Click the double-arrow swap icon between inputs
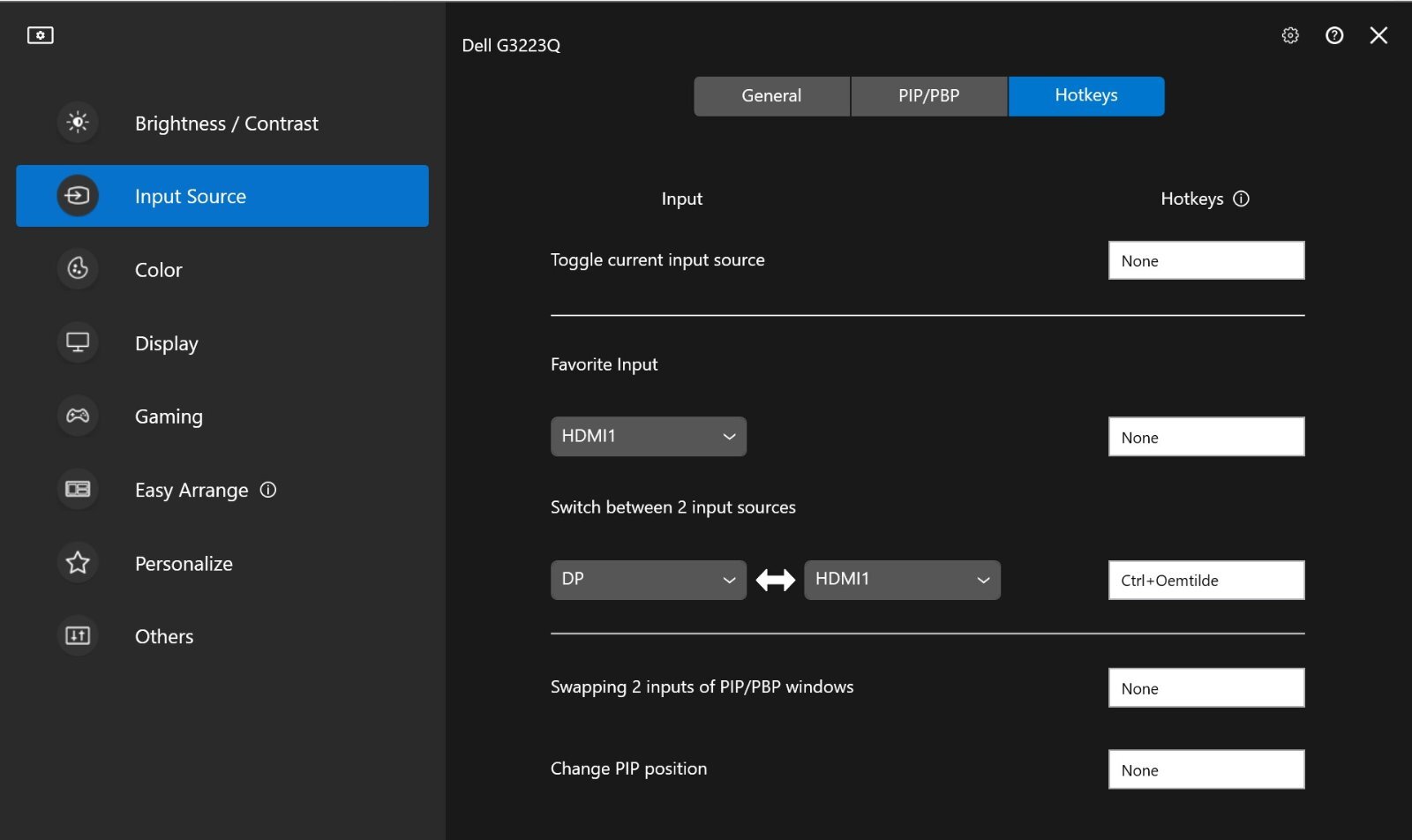1412x840 pixels. pyautogui.click(x=776, y=580)
